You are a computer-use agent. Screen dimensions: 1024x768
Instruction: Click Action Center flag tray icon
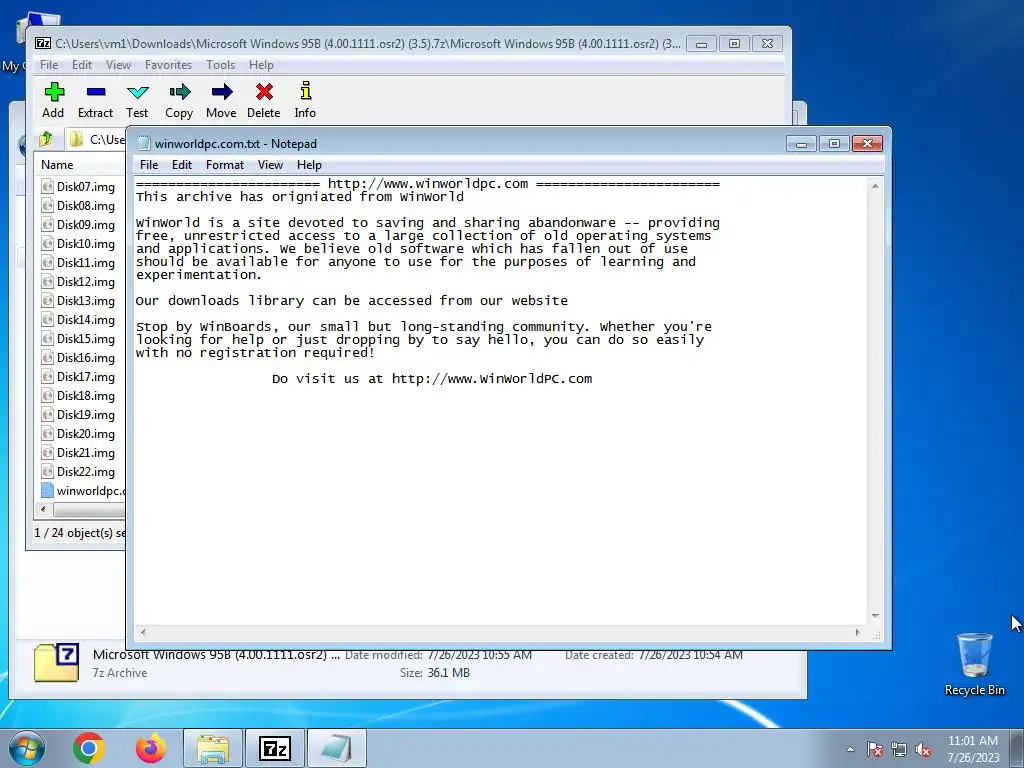[x=875, y=749]
